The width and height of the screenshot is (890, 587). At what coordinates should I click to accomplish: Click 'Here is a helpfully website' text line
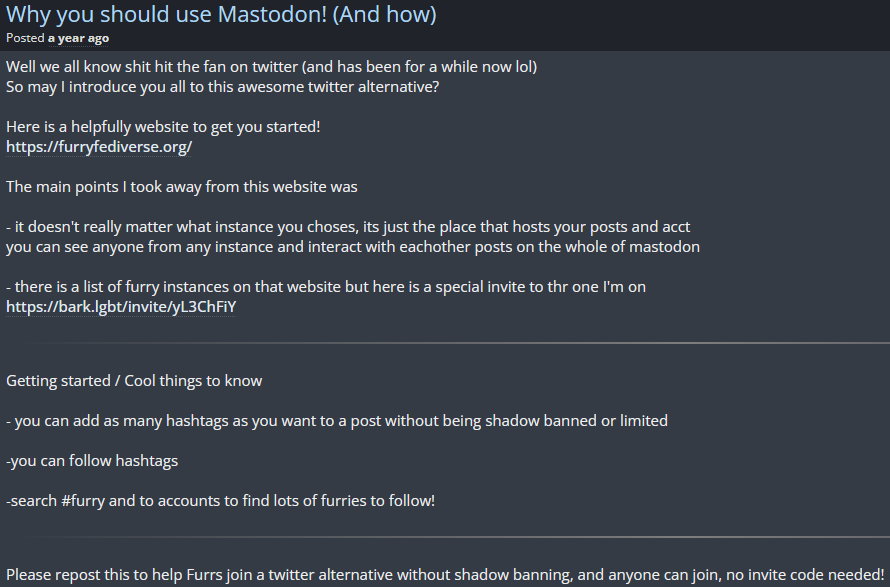point(163,127)
